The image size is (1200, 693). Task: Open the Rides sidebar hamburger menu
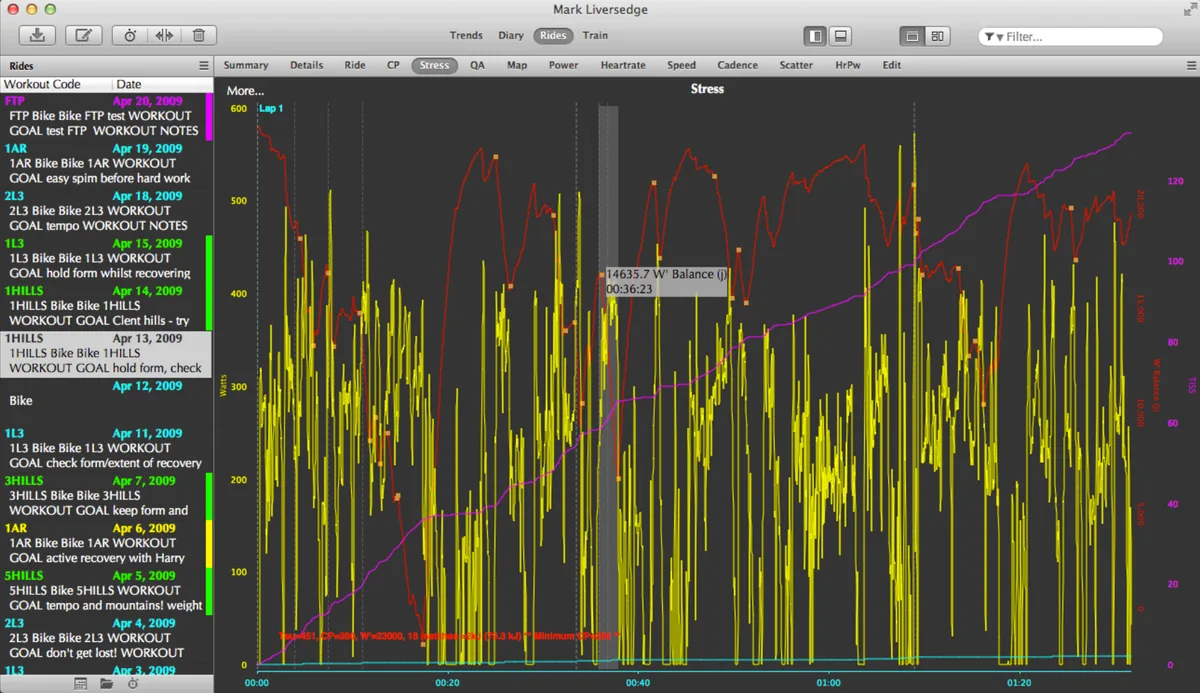[204, 66]
